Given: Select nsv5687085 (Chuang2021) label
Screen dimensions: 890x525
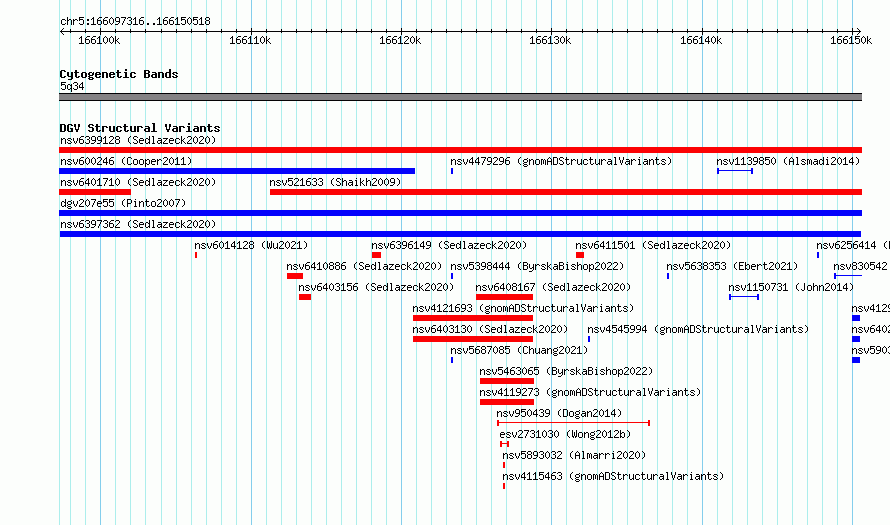Looking at the screenshot, I should [519, 350].
